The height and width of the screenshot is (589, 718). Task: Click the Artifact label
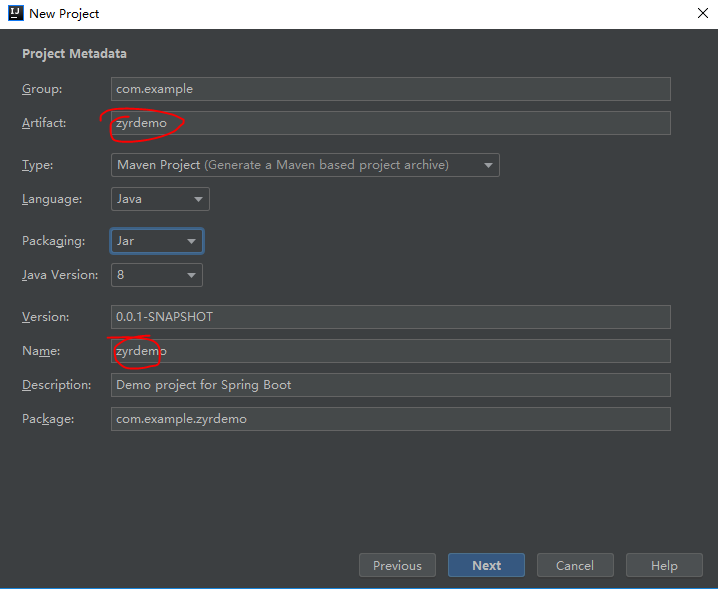click(x=44, y=123)
